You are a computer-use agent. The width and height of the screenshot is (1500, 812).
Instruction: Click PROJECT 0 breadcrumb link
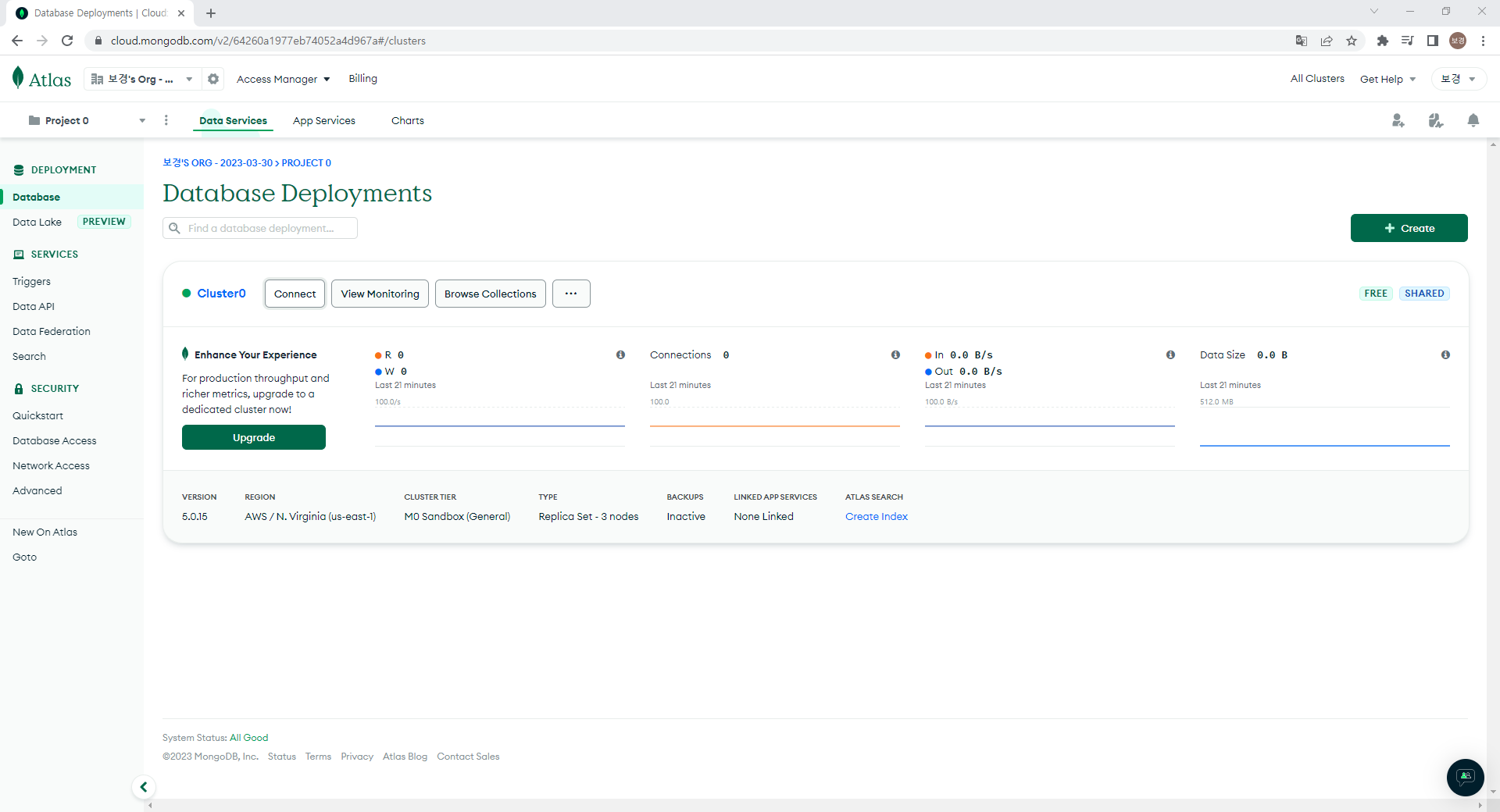pyautogui.click(x=306, y=162)
